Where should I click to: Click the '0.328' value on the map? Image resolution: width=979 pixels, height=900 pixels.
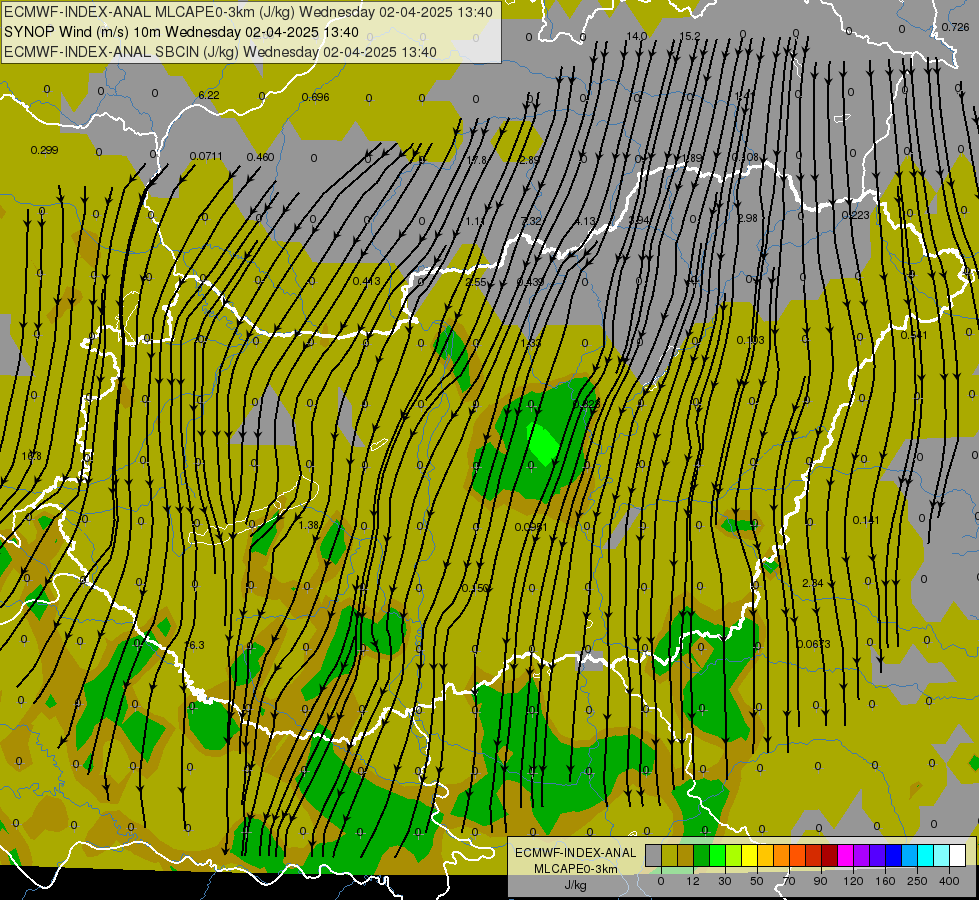586,404
